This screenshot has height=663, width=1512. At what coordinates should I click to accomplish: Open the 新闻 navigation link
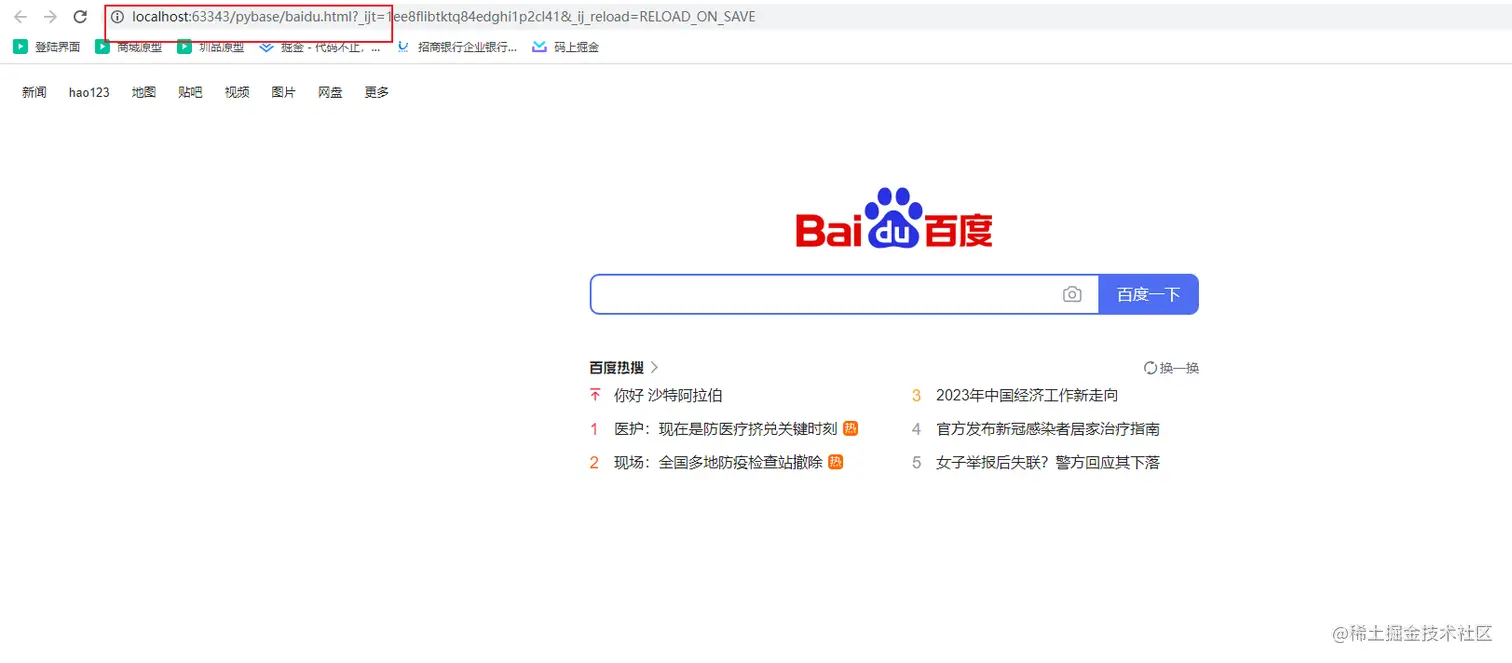(34, 92)
